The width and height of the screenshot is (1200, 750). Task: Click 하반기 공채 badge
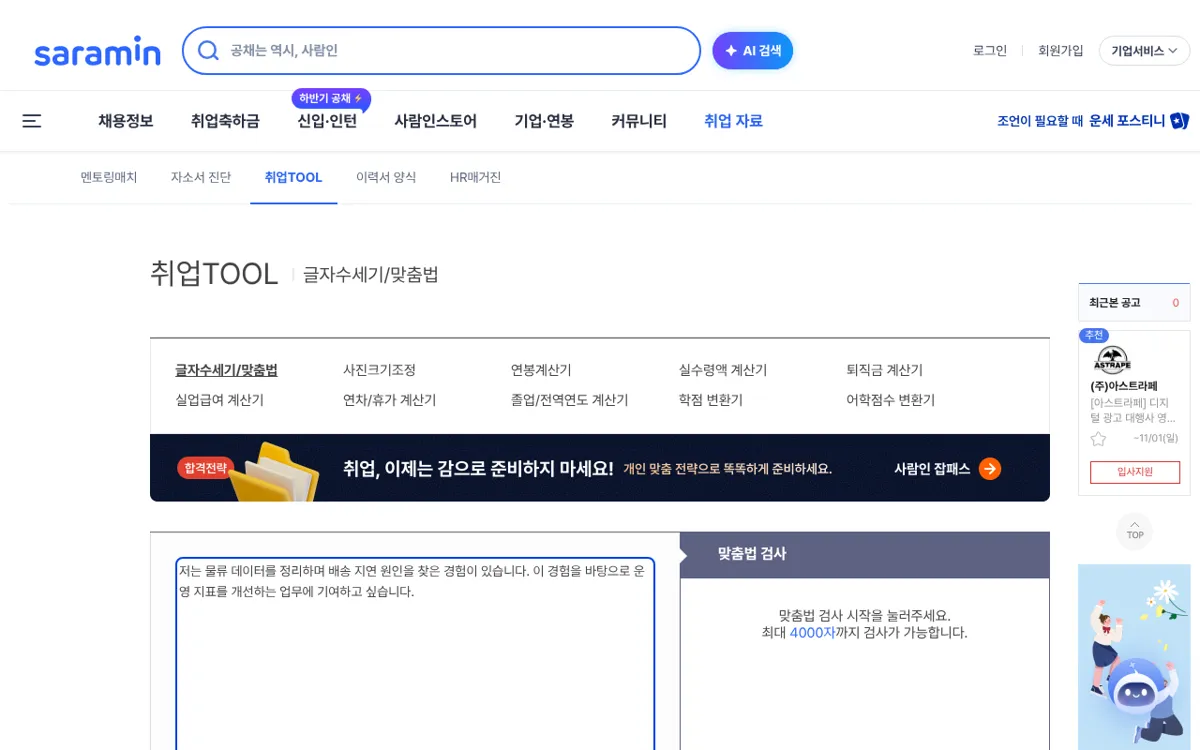point(331,99)
